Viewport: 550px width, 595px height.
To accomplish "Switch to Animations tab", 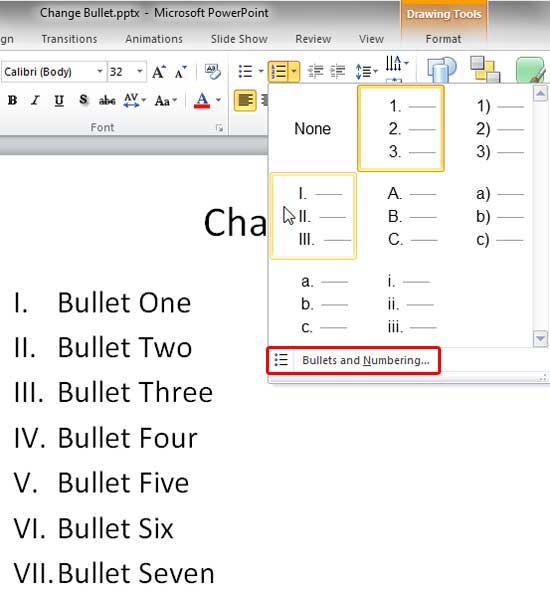I will pyautogui.click(x=154, y=39).
